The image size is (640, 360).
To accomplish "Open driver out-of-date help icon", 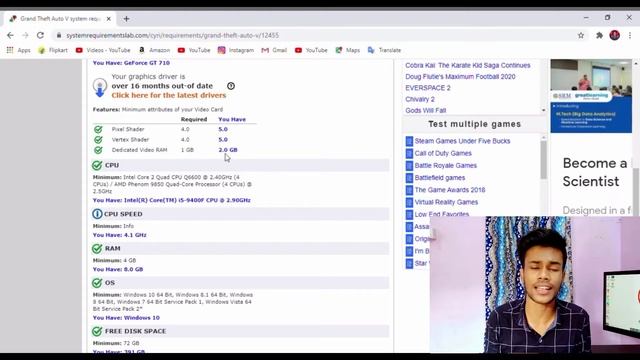I will pos(231,86).
